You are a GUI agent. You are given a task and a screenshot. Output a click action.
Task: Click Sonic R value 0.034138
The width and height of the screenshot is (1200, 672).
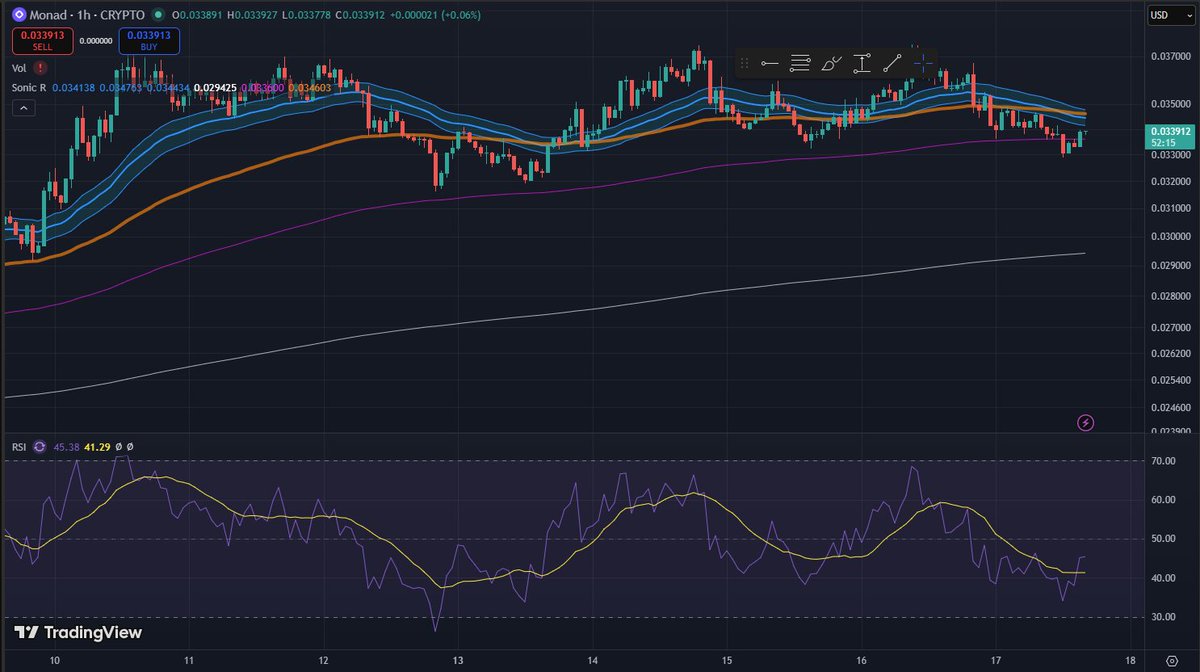pyautogui.click(x=74, y=88)
